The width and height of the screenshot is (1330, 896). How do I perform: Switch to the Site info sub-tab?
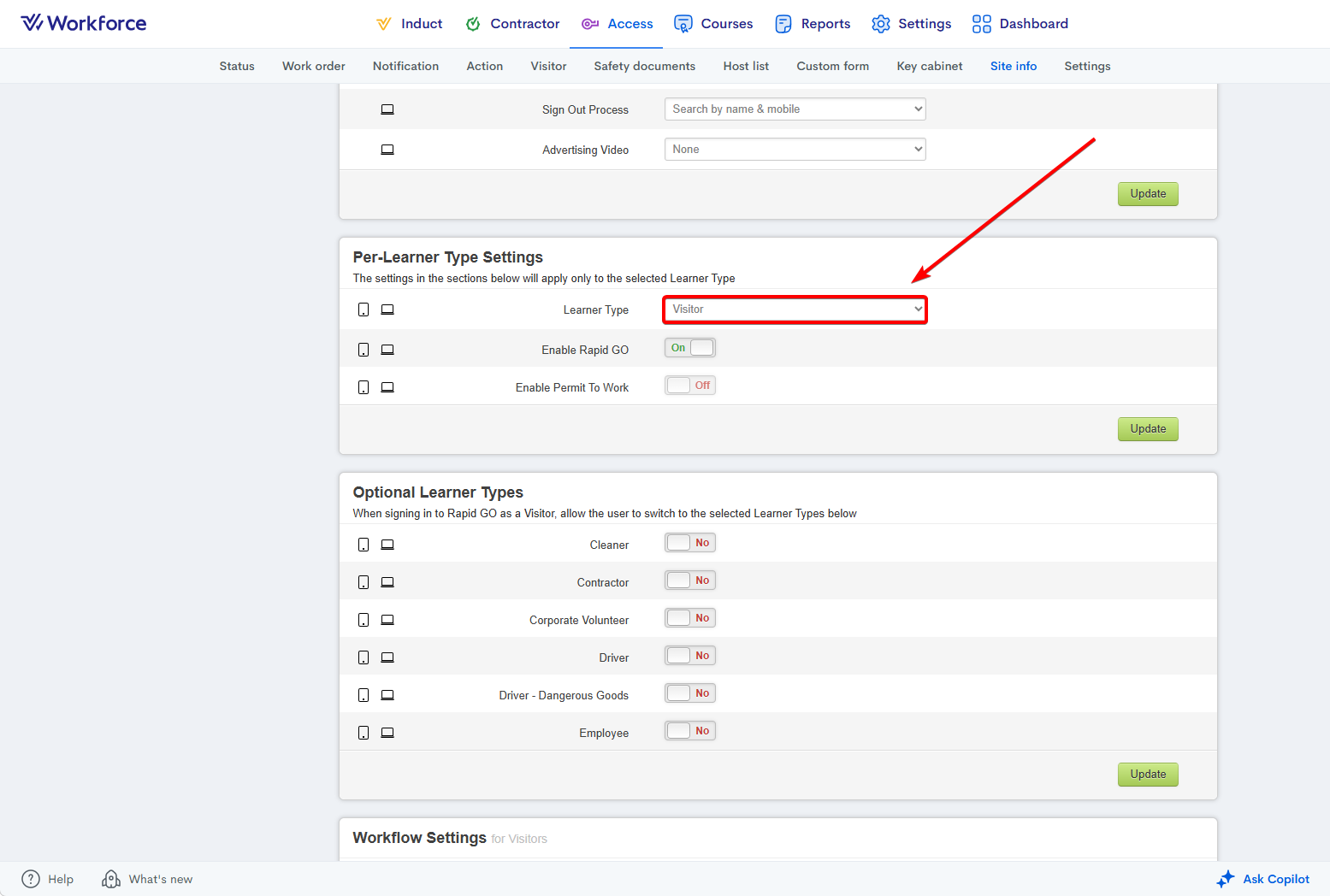pos(1014,66)
